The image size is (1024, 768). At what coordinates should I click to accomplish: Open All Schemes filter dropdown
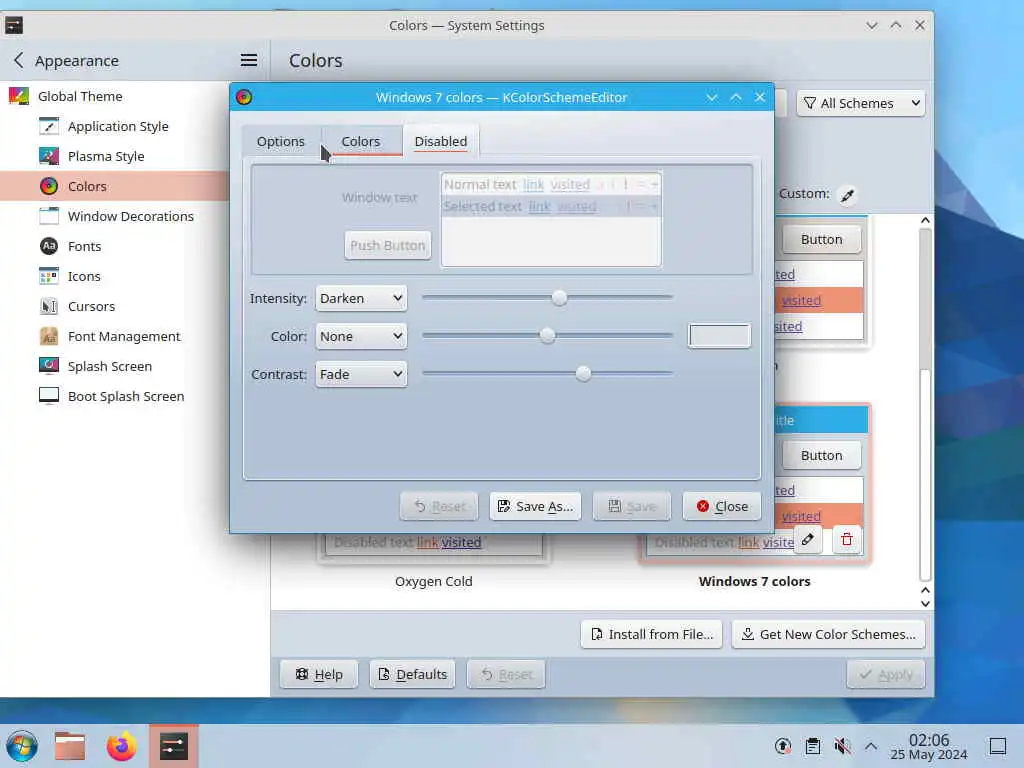click(x=861, y=103)
